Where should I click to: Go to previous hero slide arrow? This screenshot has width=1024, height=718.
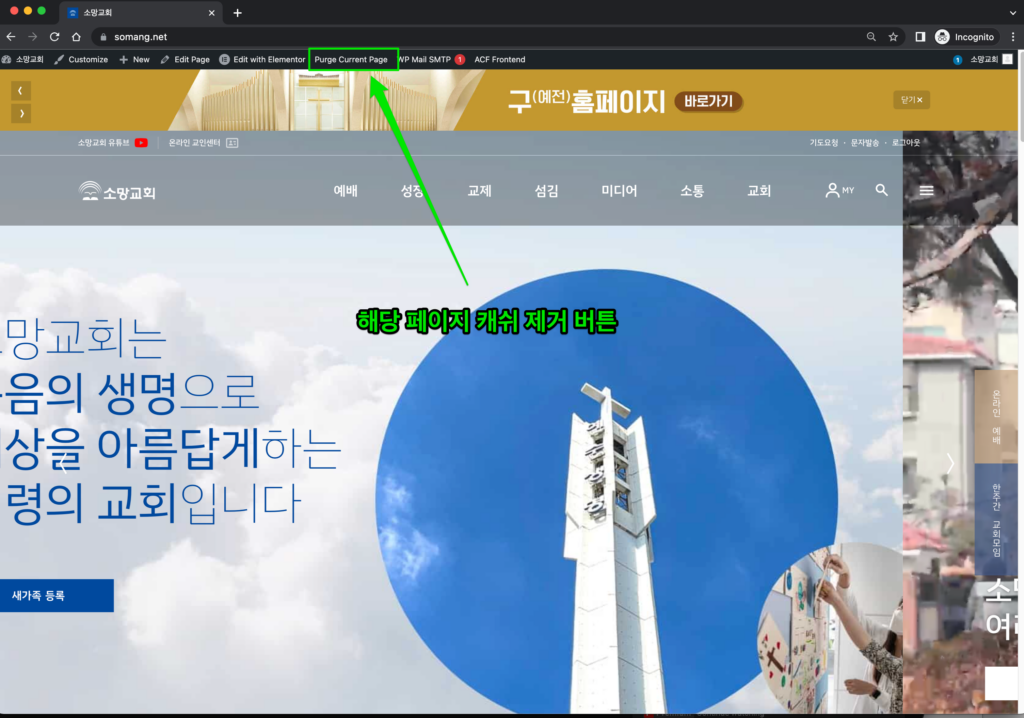coord(63,465)
